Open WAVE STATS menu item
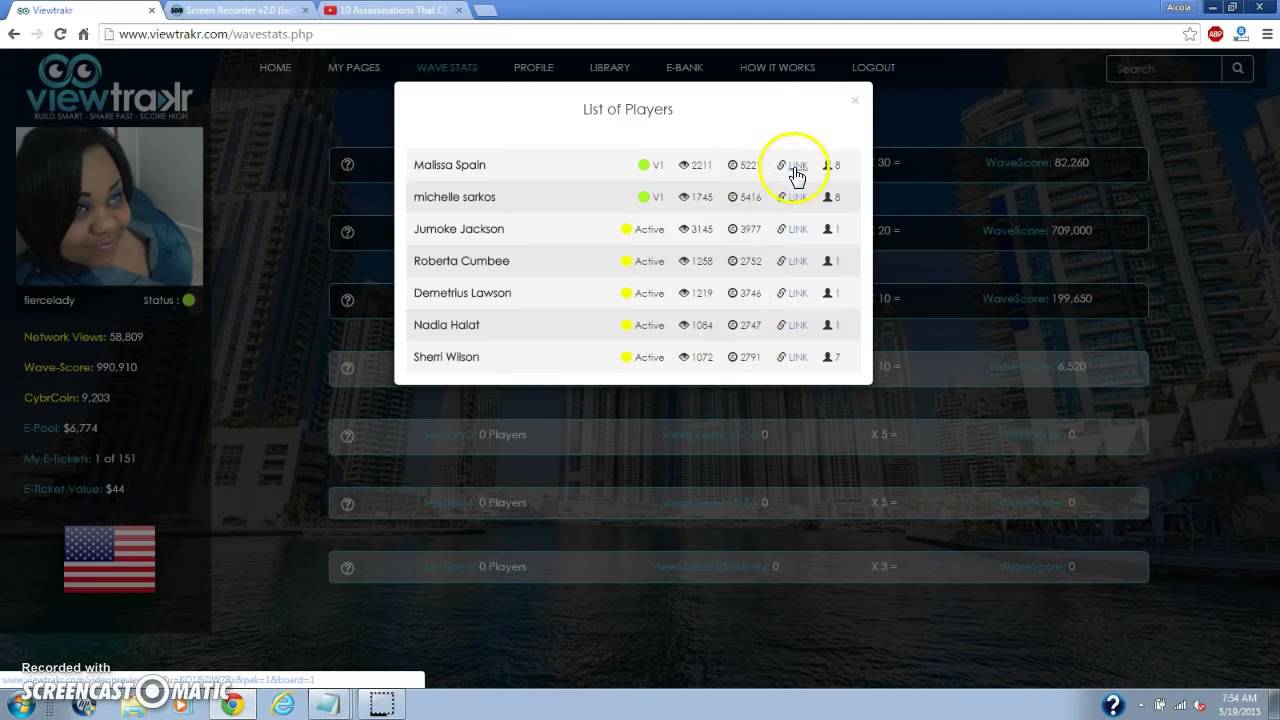Viewport: 1280px width, 720px height. (447, 68)
